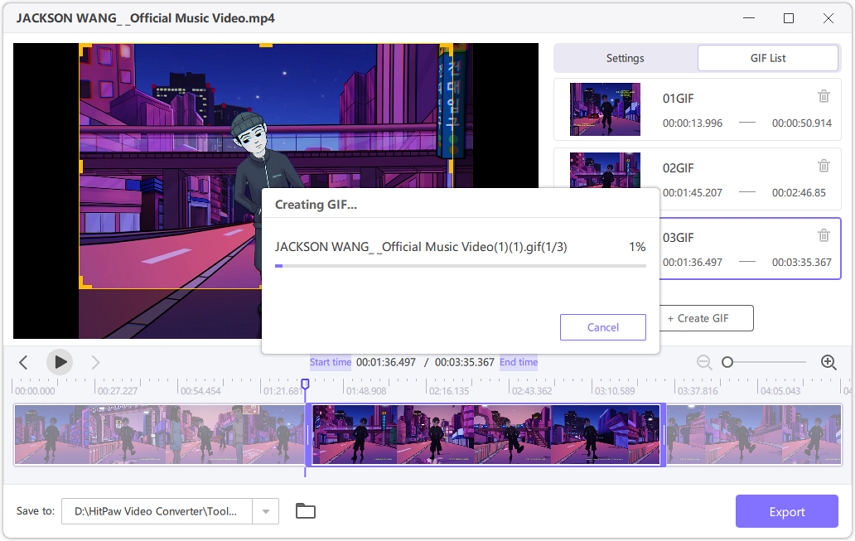Set End time label
The image size is (855, 541).
[x=519, y=362]
